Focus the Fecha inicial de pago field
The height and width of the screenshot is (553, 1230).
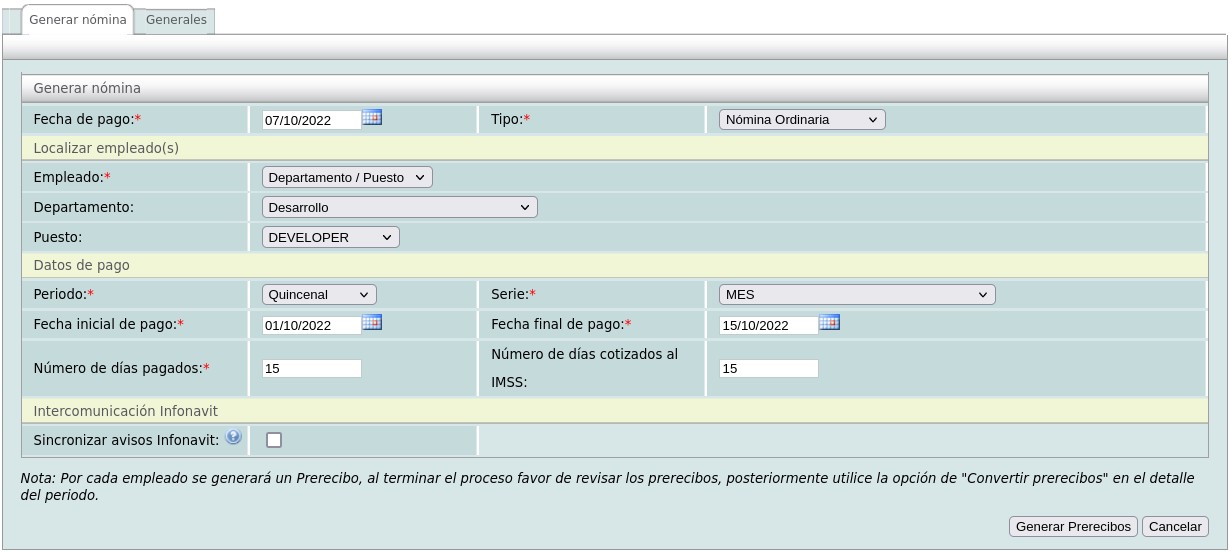click(310, 325)
